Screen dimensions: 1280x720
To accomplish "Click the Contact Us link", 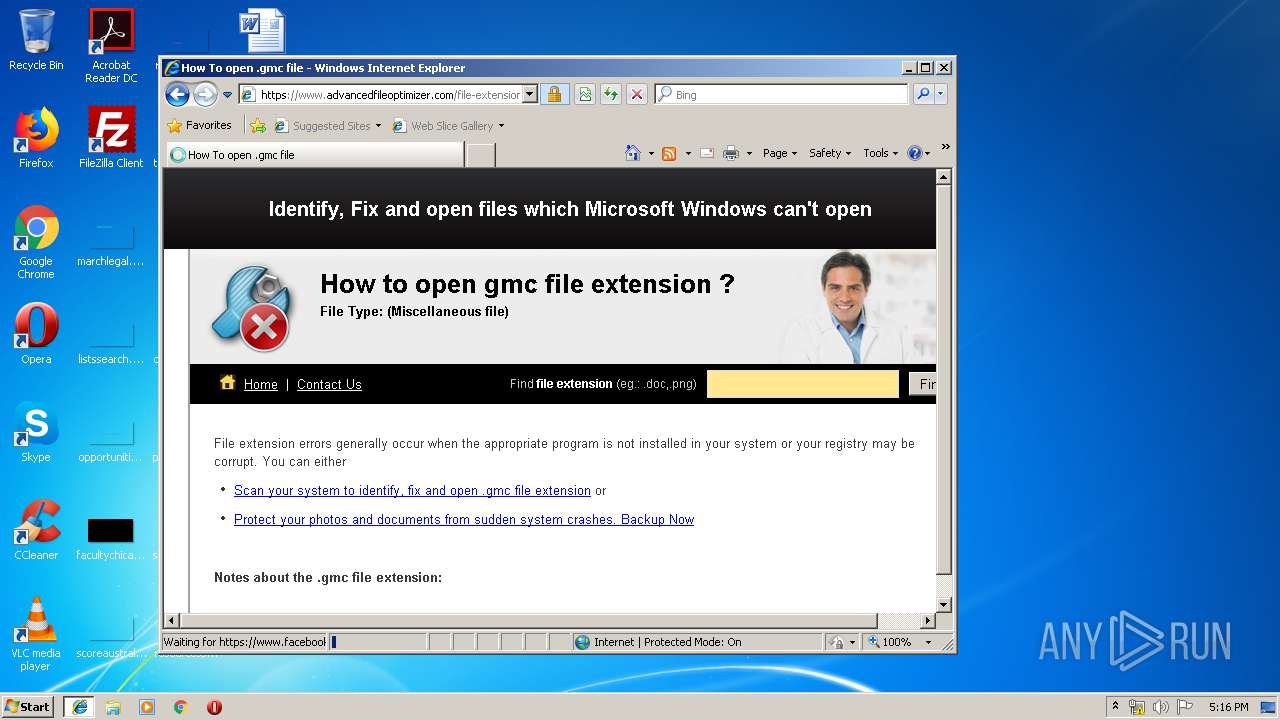I will point(329,384).
